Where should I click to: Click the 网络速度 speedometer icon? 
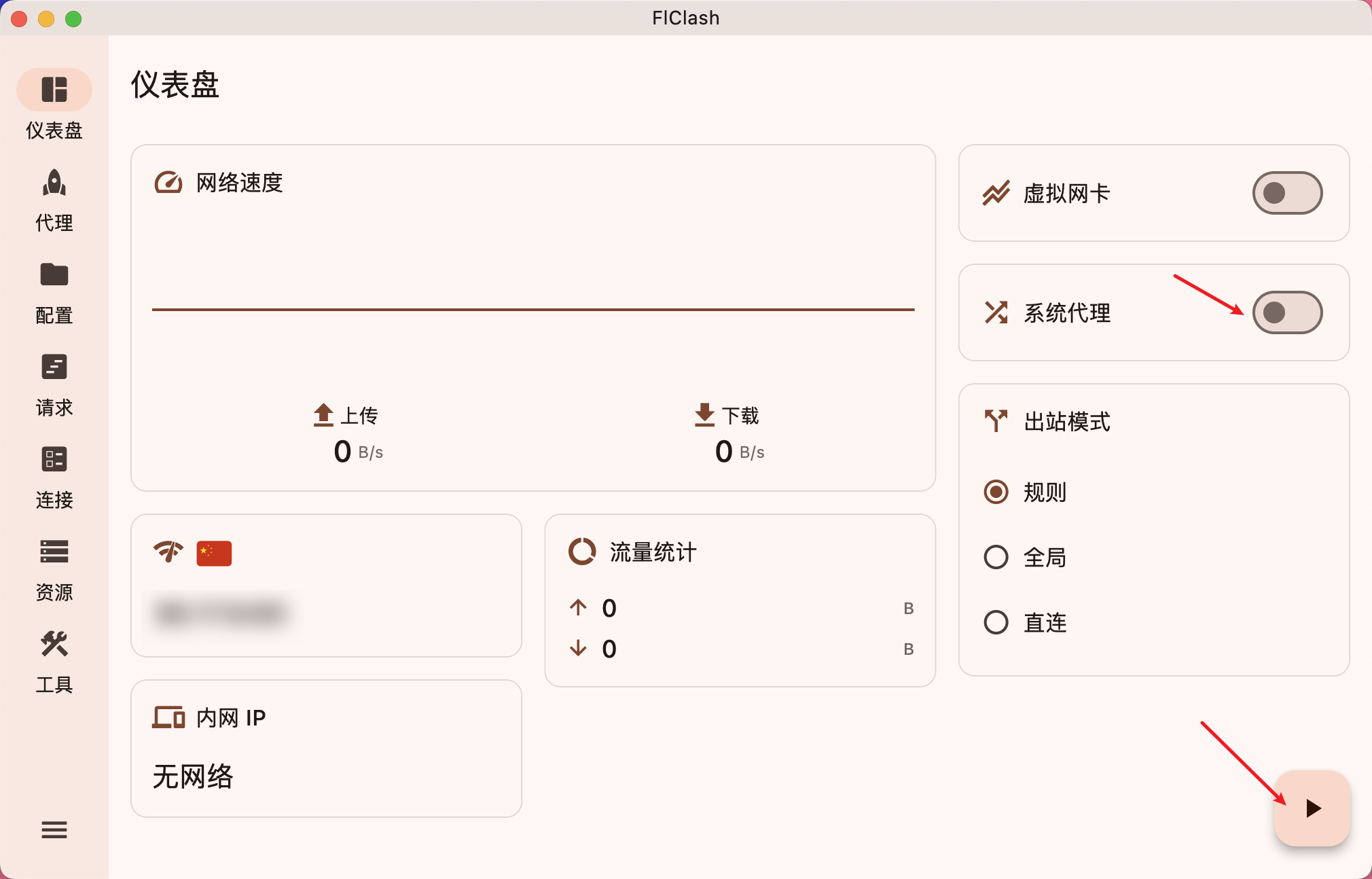tap(168, 183)
